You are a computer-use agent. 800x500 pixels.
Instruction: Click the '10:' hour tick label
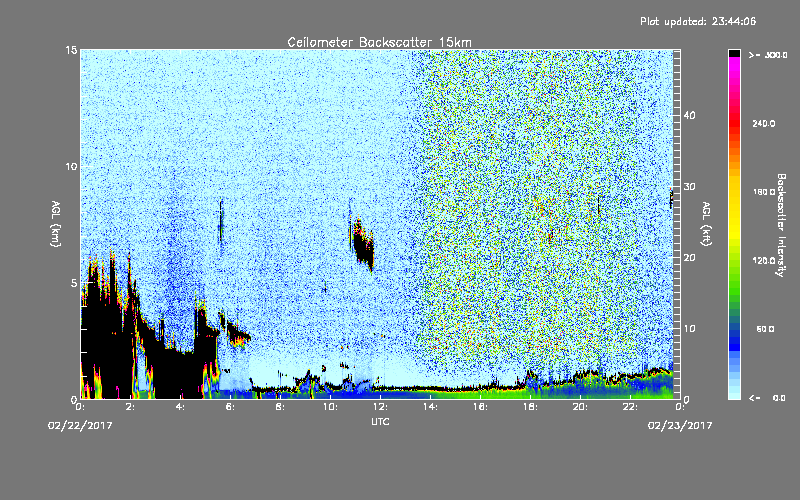click(331, 407)
